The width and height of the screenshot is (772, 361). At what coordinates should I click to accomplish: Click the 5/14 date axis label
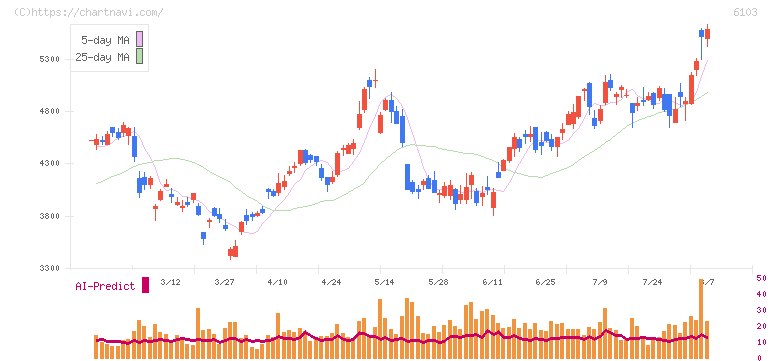tap(384, 282)
